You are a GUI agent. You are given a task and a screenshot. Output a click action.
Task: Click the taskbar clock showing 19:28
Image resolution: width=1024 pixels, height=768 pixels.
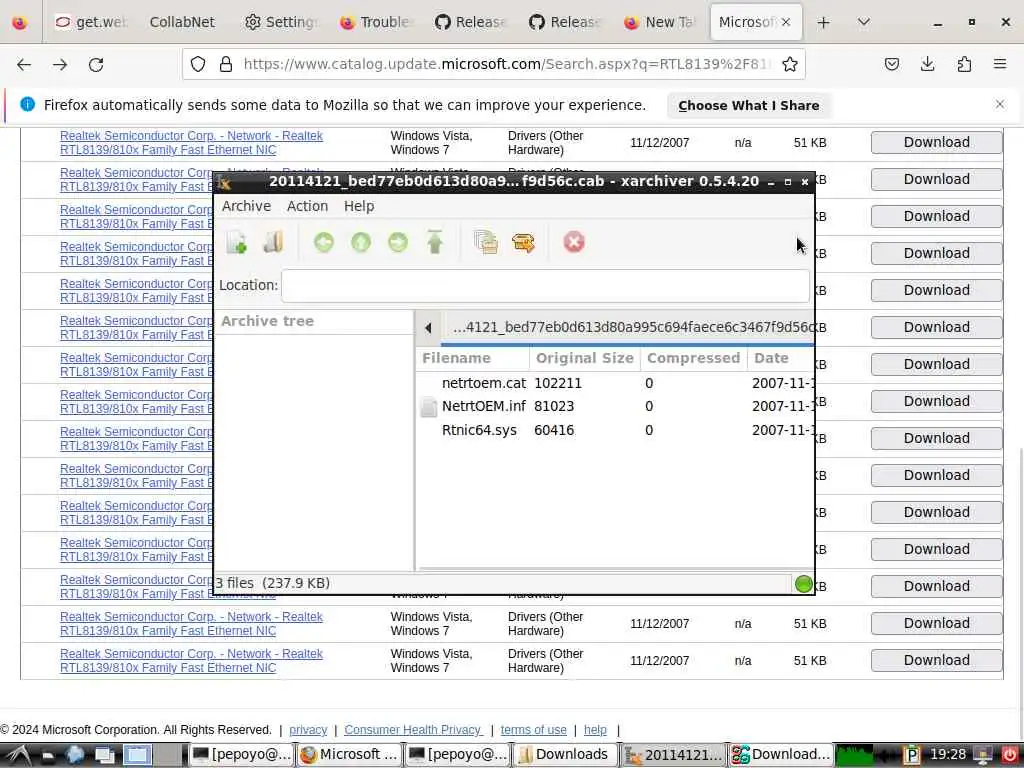click(947, 755)
